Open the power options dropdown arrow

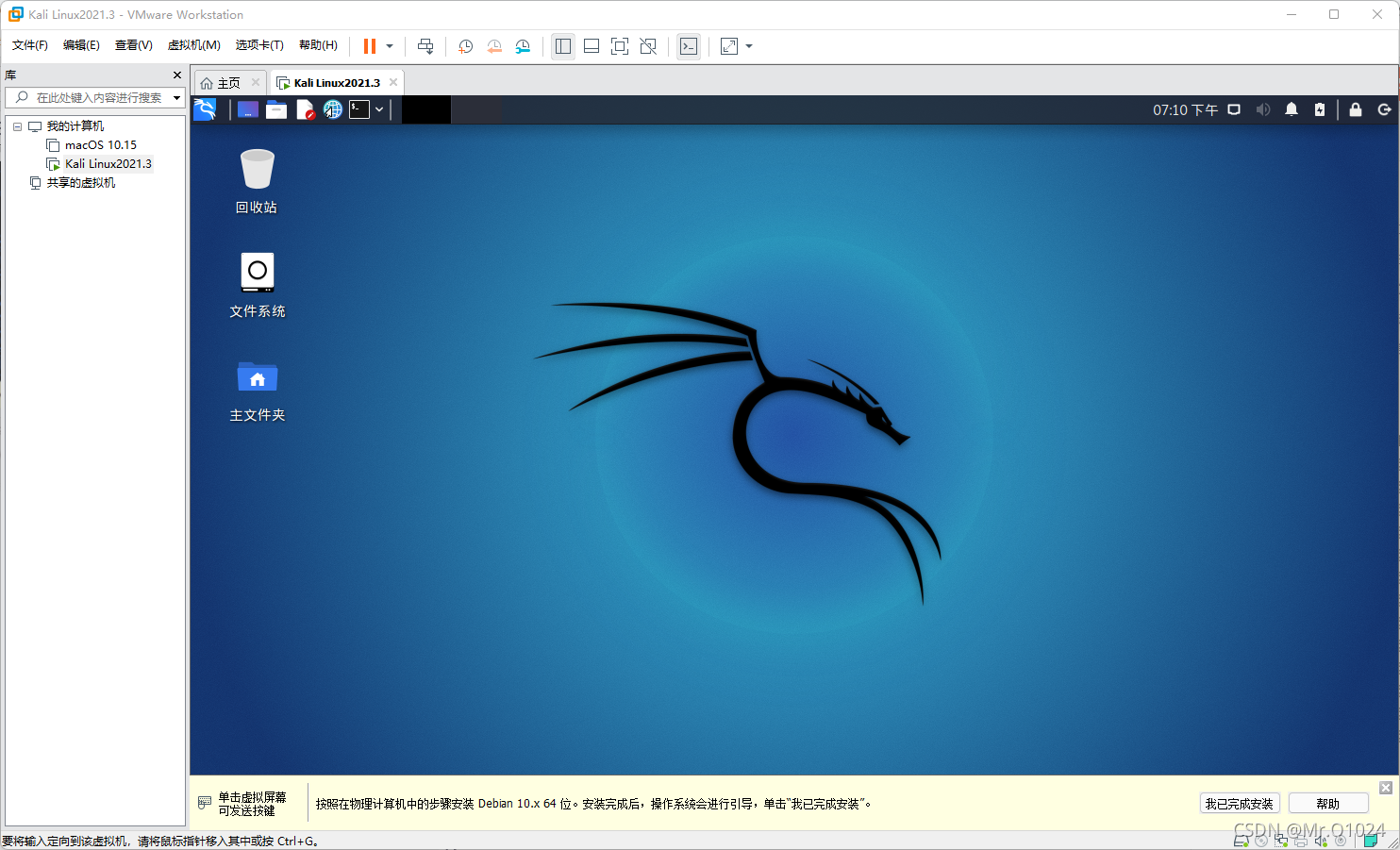pyautogui.click(x=390, y=46)
